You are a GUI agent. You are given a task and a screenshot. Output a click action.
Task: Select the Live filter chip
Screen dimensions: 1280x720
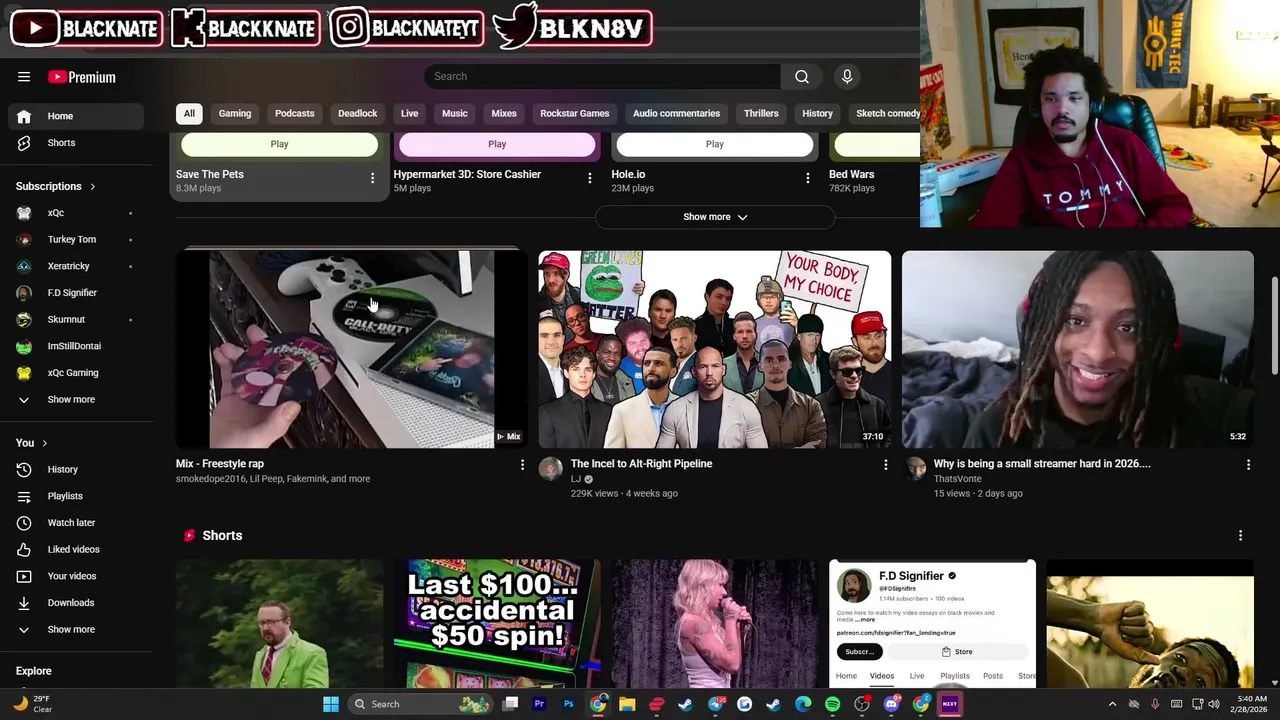[x=410, y=114]
